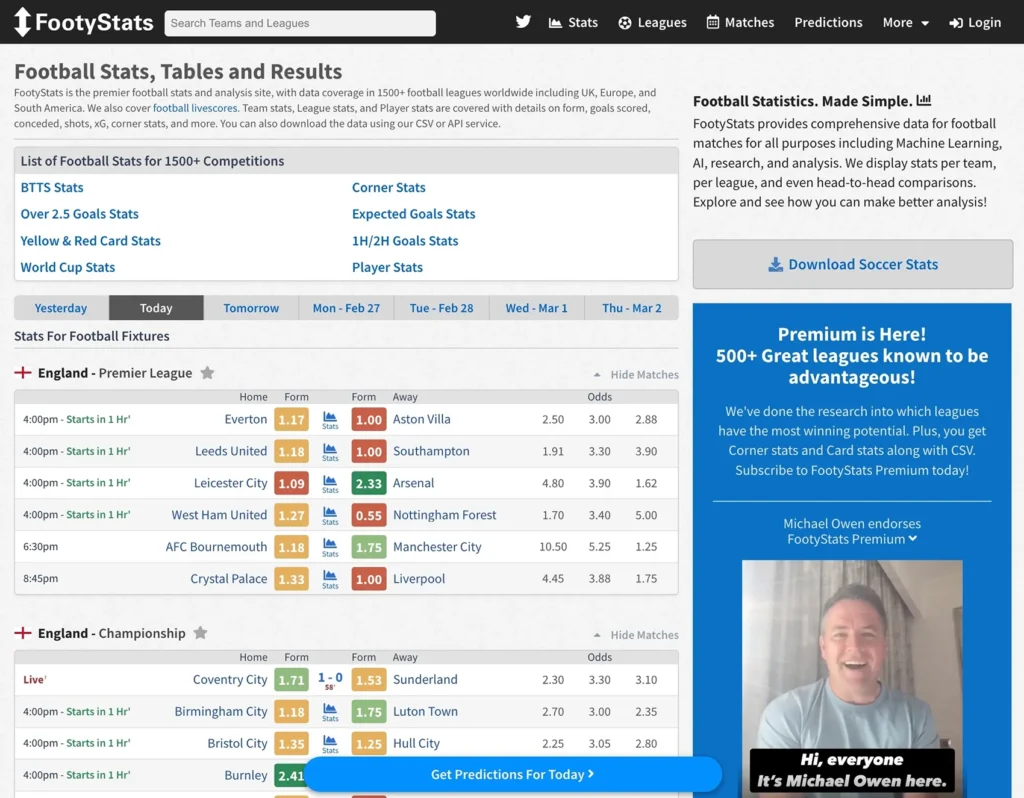The height and width of the screenshot is (798, 1024).
Task: Open Stats icon for West Ham vs Nottingham Forest
Action: click(330, 515)
